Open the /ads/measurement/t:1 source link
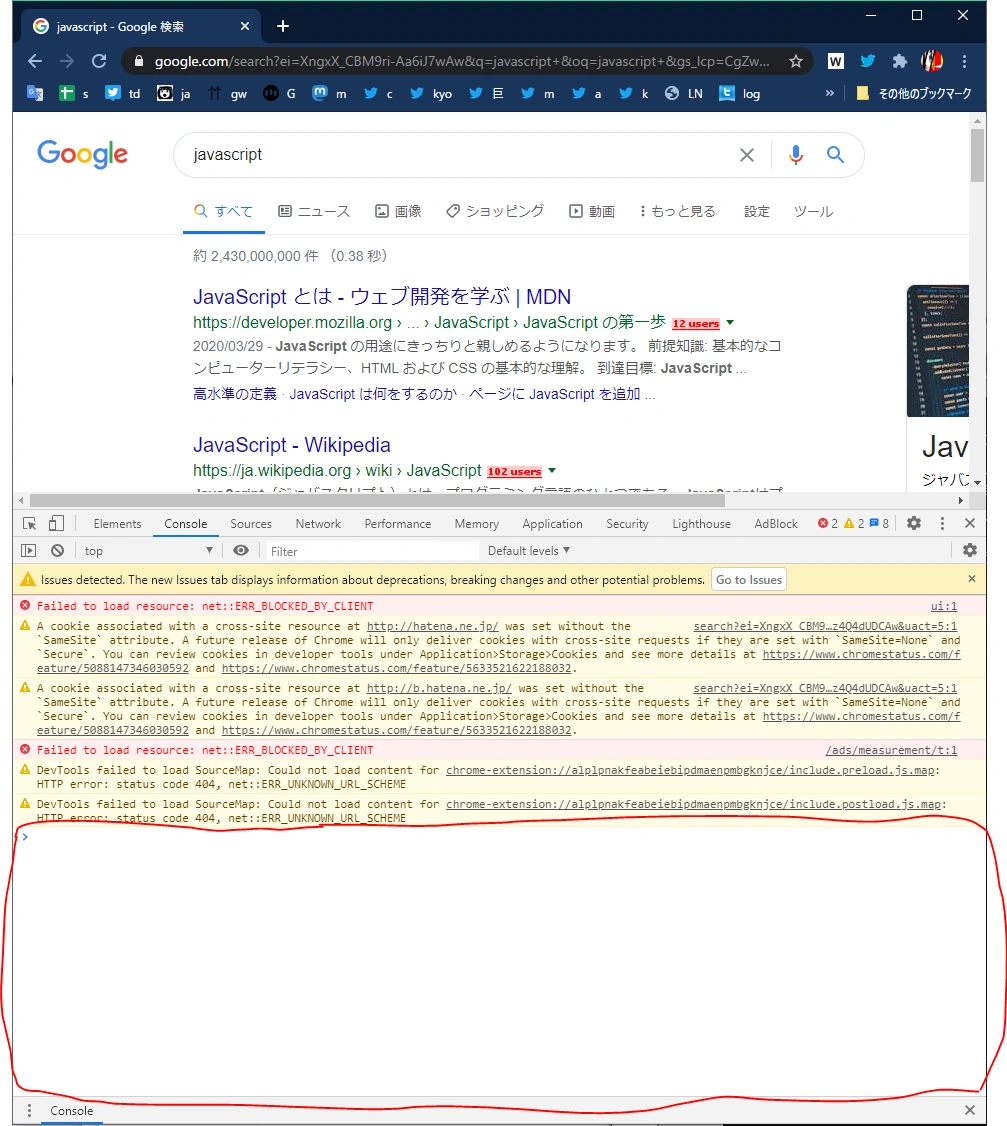The image size is (1007, 1126). coord(891,750)
